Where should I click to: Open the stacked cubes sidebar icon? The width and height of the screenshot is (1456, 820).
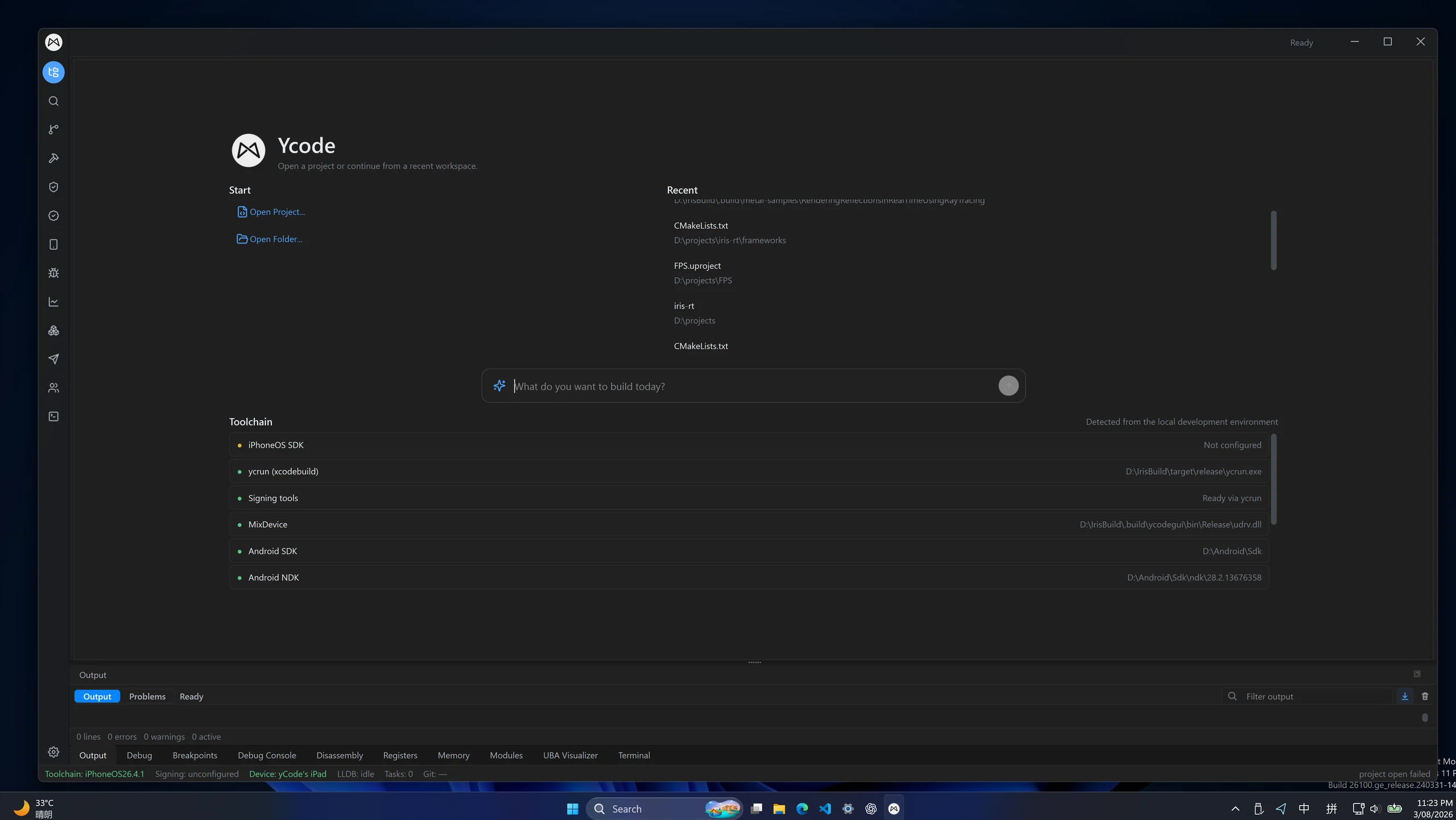tap(53, 331)
